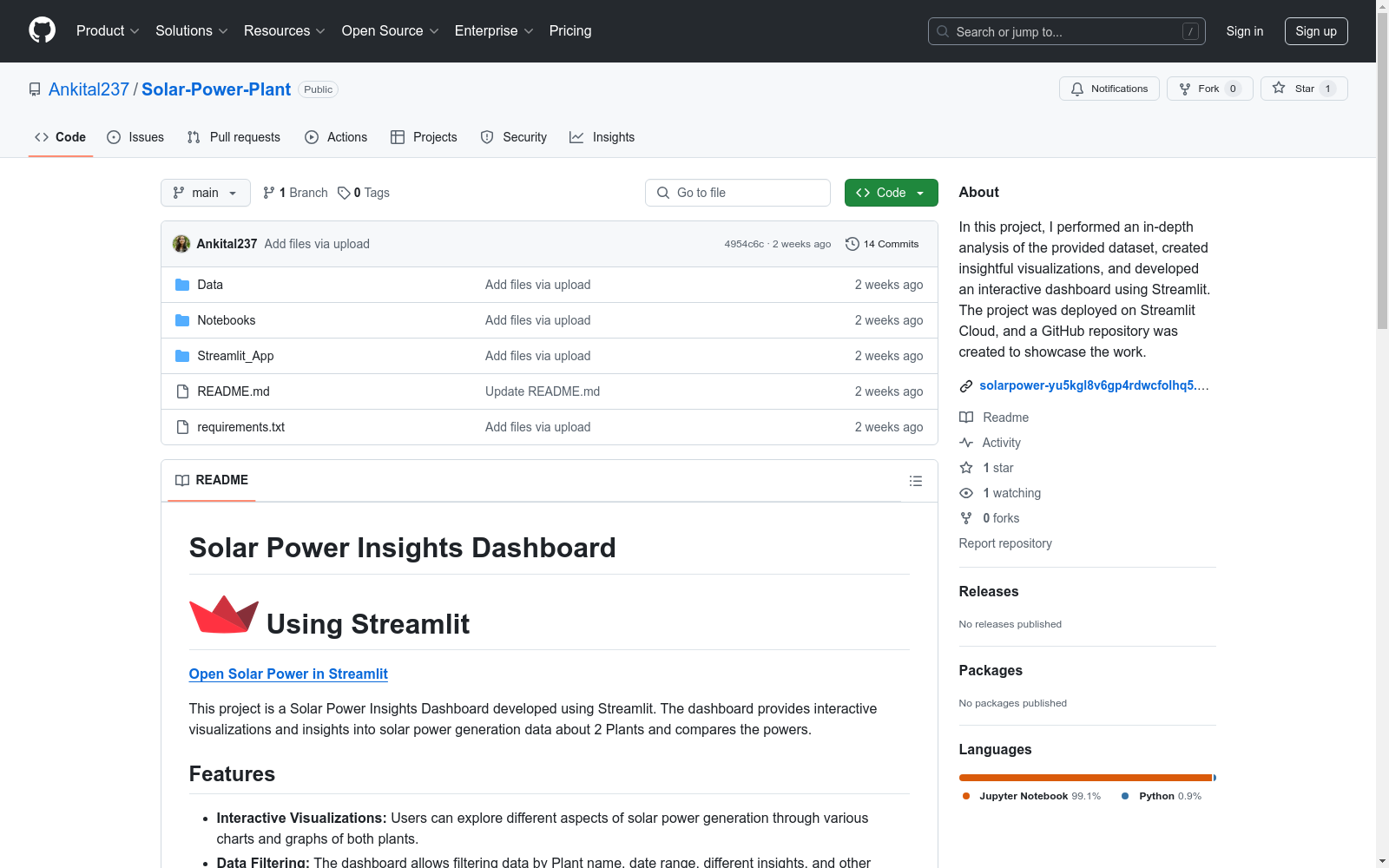
Task: Switch to the Issues tab
Action: (135, 137)
